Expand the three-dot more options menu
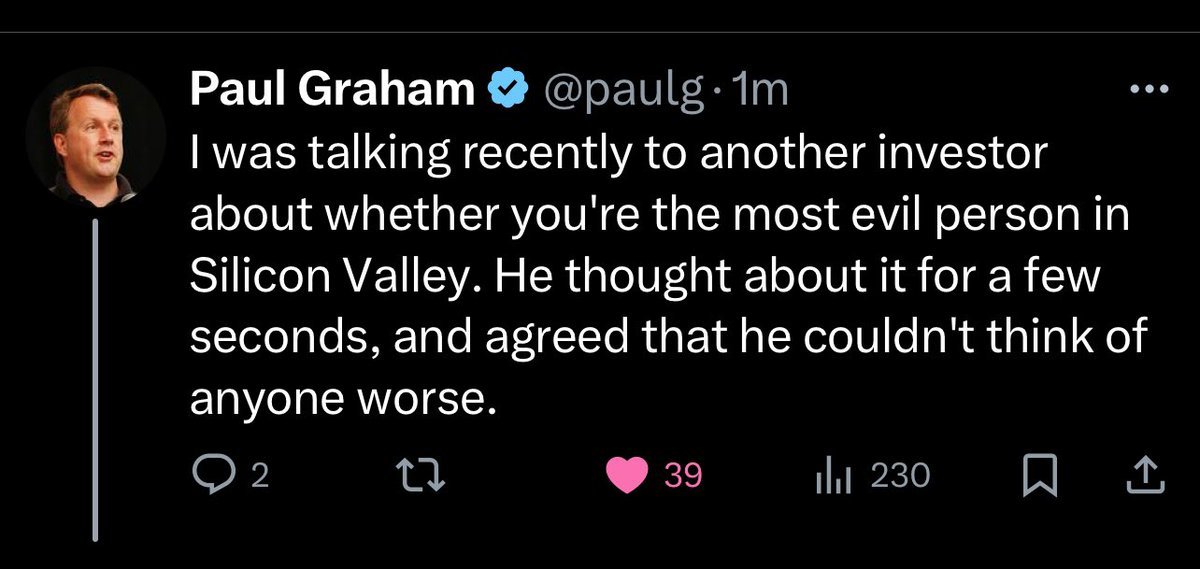The image size is (1200, 569). [x=1147, y=90]
